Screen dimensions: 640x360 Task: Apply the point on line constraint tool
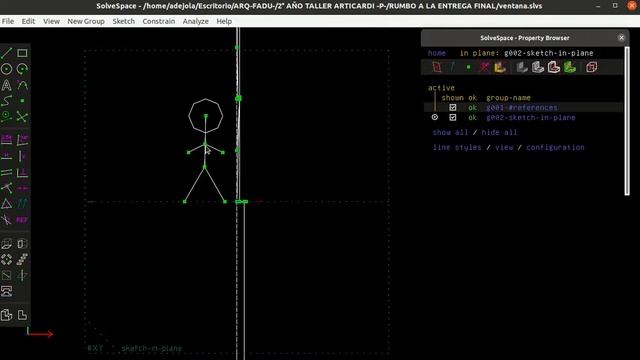click(7, 188)
